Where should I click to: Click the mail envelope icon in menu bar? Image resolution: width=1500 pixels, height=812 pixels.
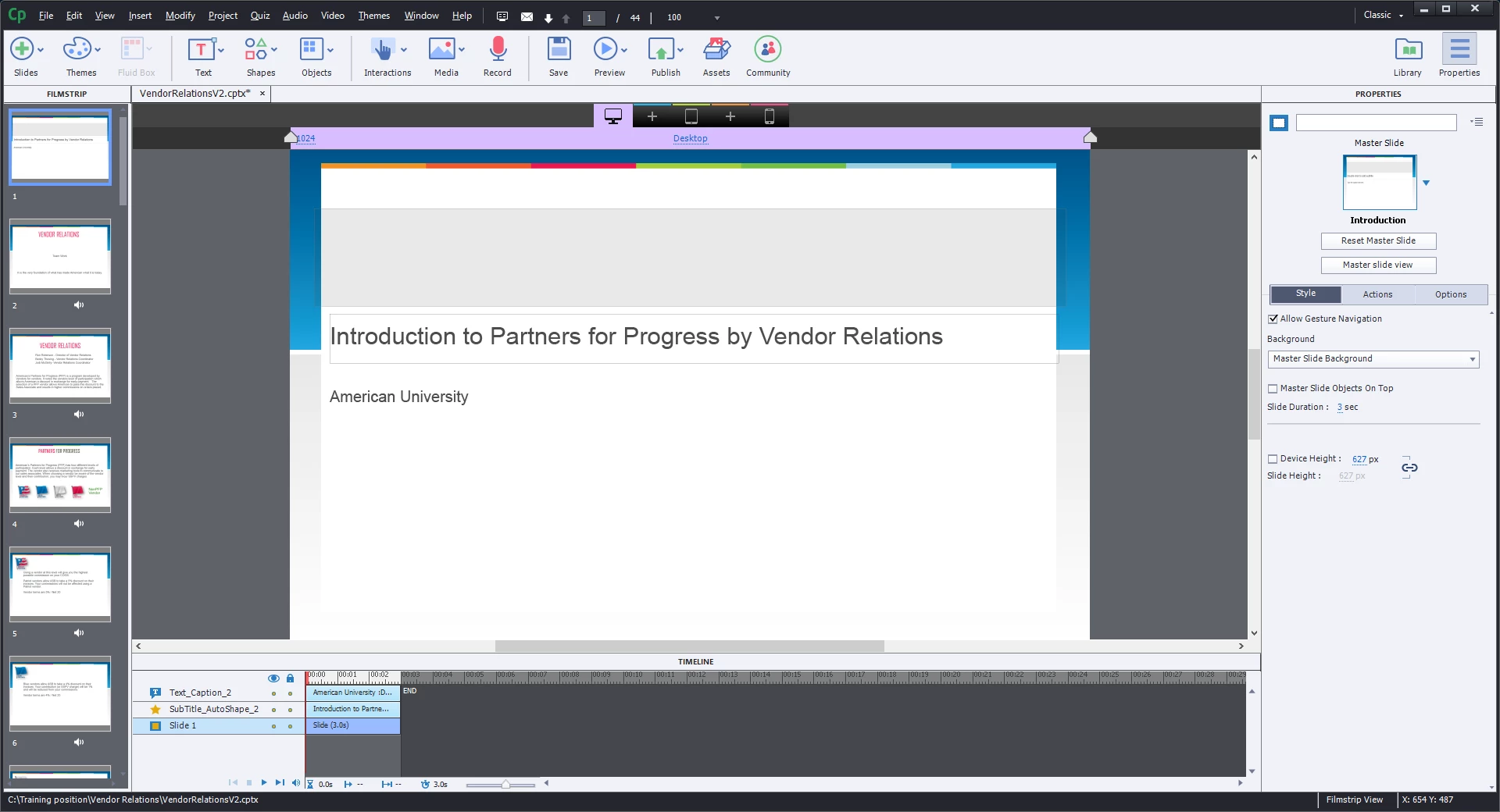coord(527,16)
